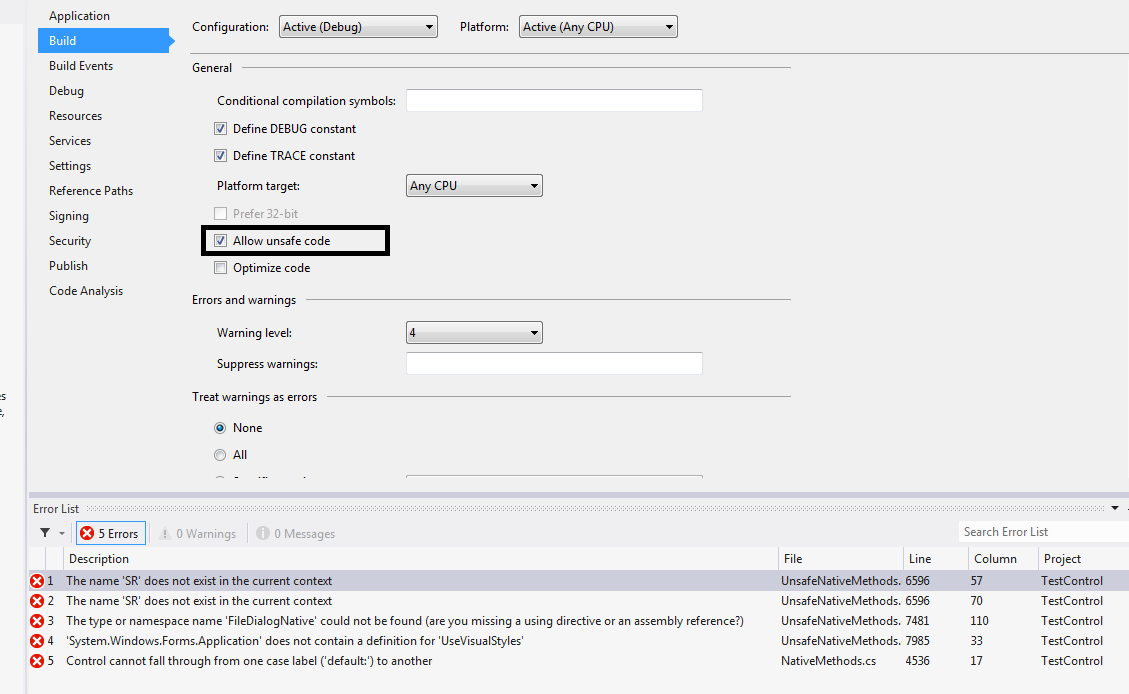Screen dimensions: 1129x694
Task: Open the Resources tab
Action: point(75,116)
